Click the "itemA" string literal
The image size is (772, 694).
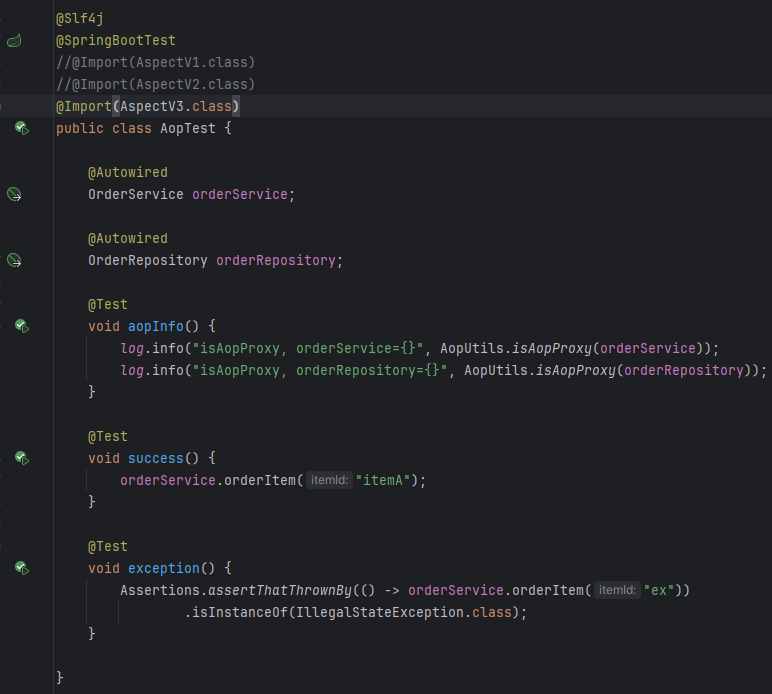(x=384, y=480)
